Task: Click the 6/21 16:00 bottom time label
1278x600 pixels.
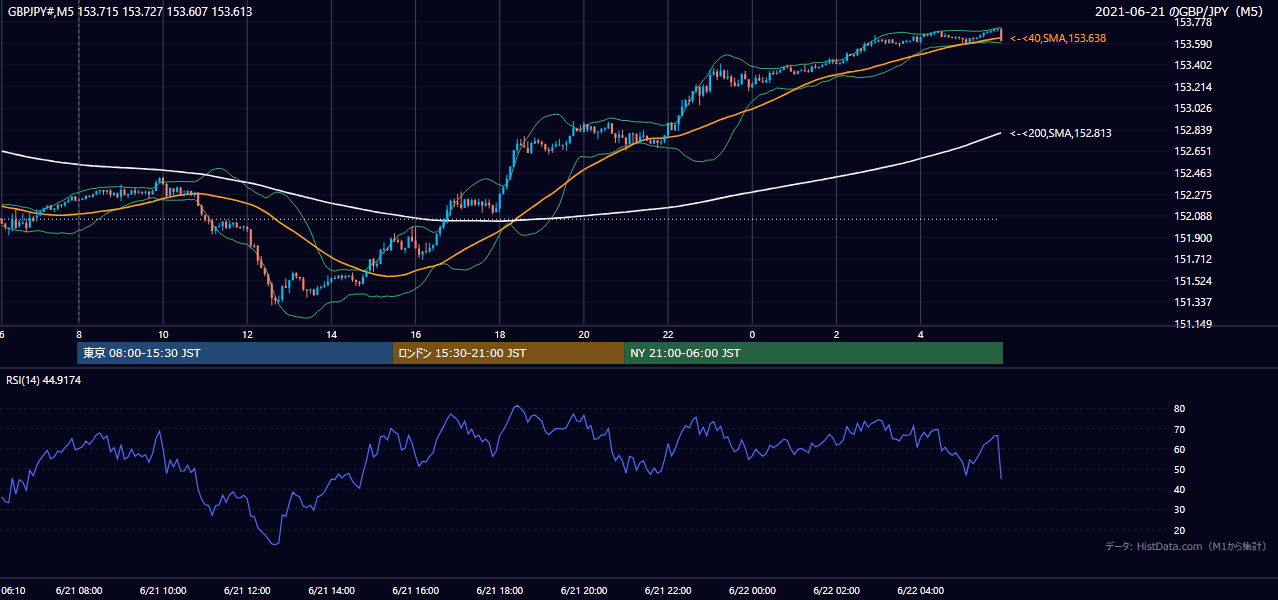Action: 415,591
